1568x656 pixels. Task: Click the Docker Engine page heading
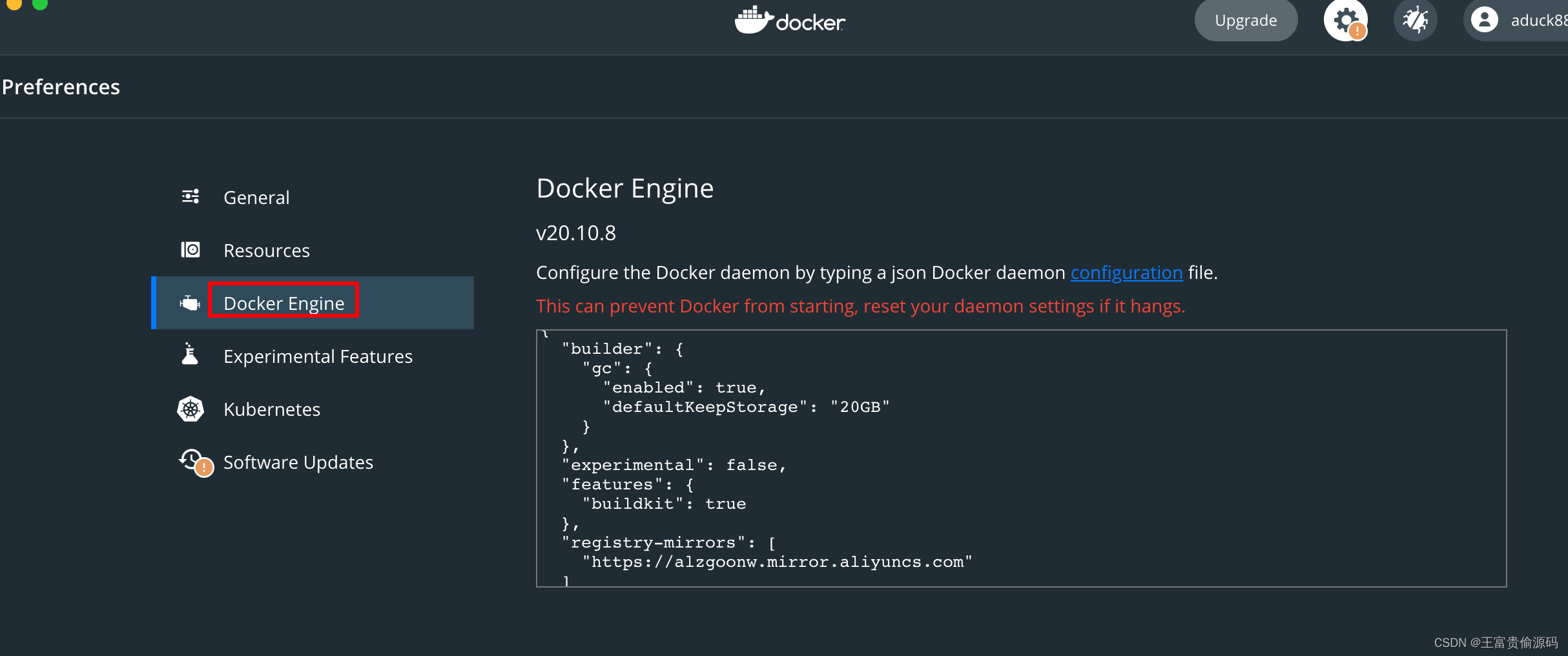(624, 189)
